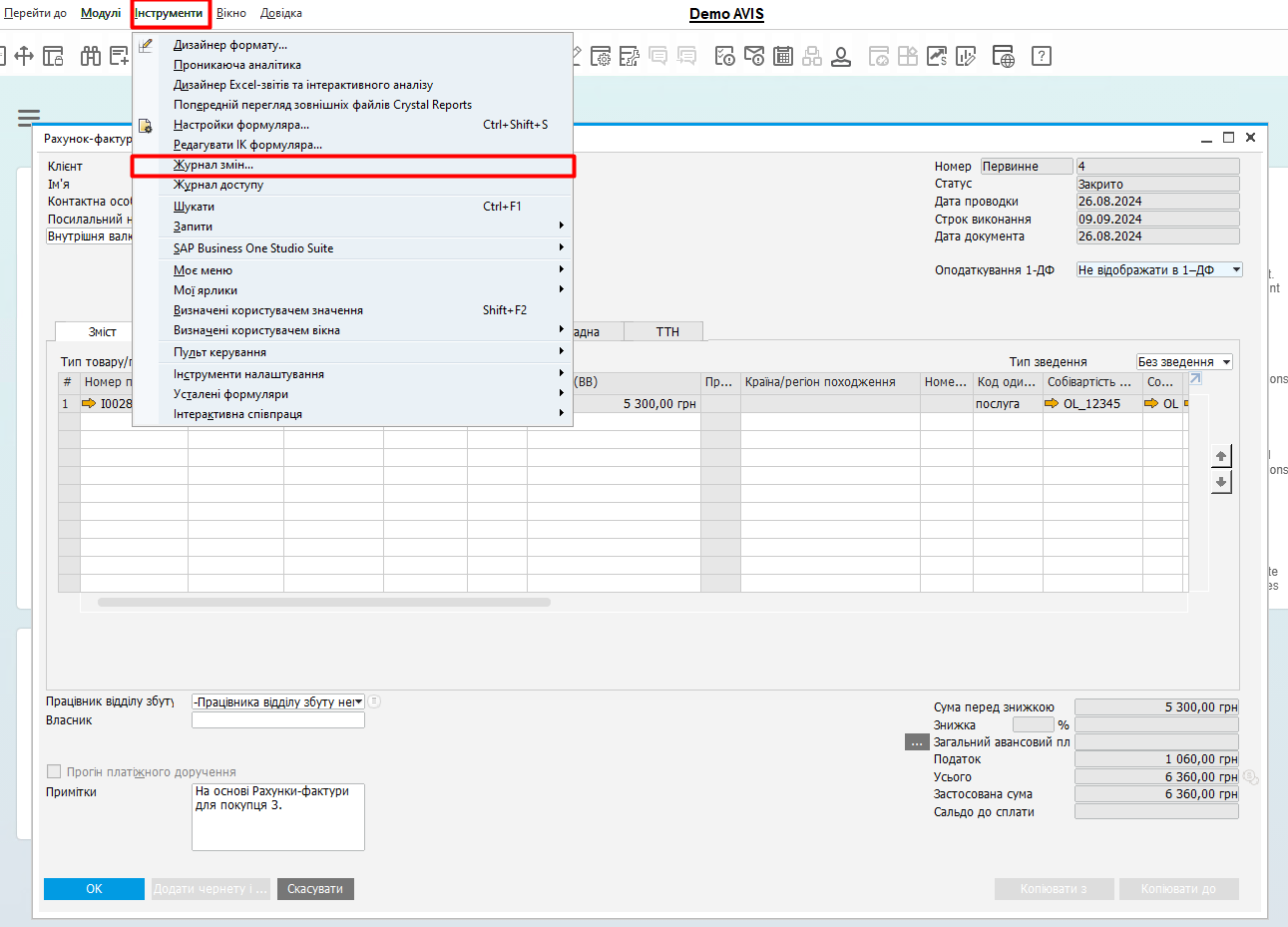
Task: Click the Скасувати button
Action: [315, 889]
